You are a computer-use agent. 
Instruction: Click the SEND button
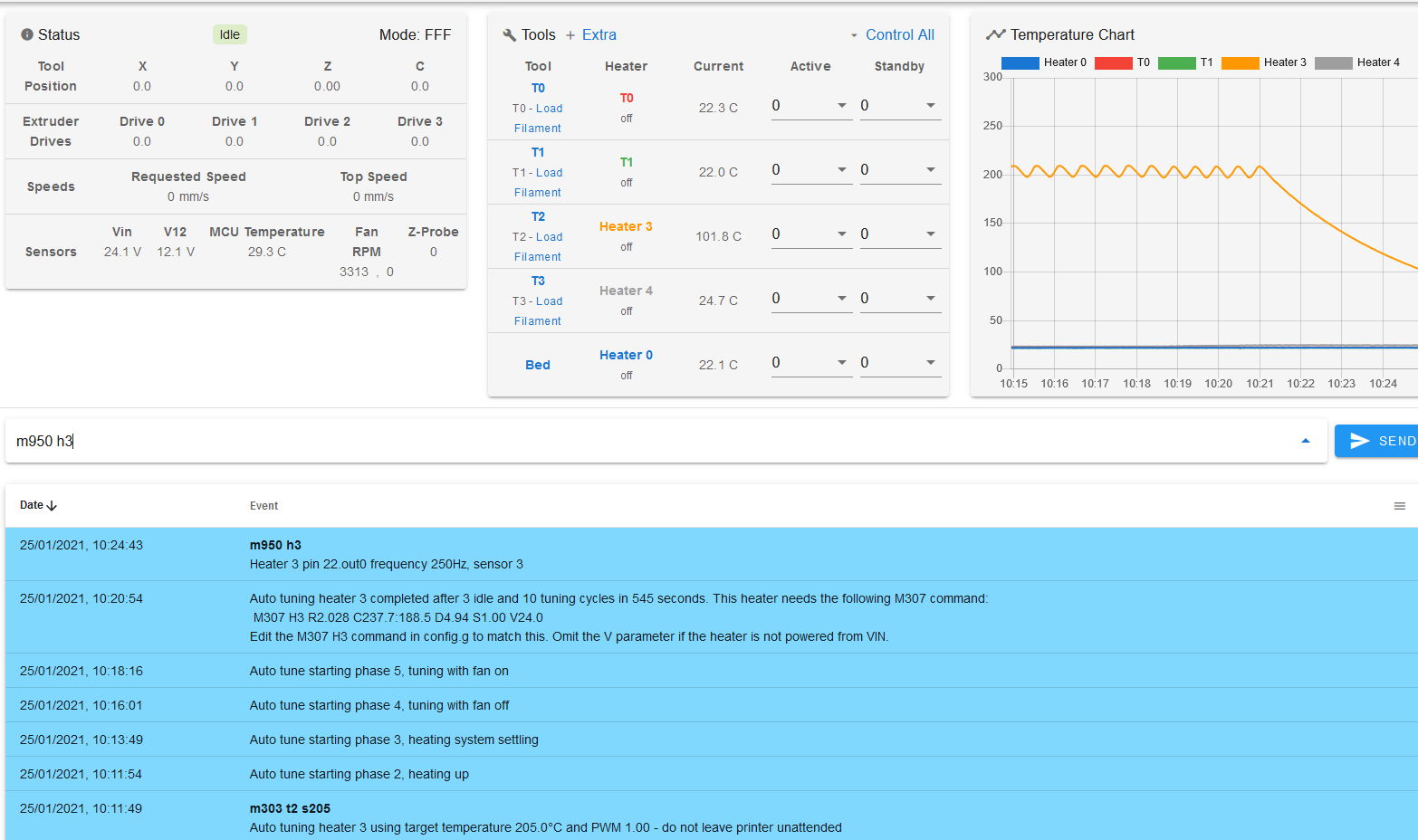pyautogui.click(x=1376, y=441)
